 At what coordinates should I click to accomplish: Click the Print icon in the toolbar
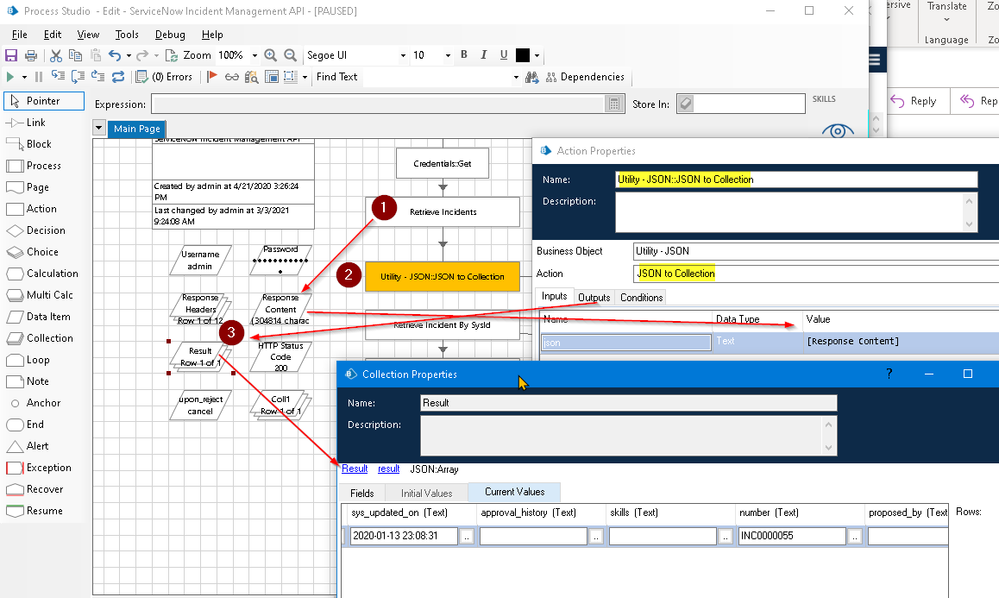31,56
